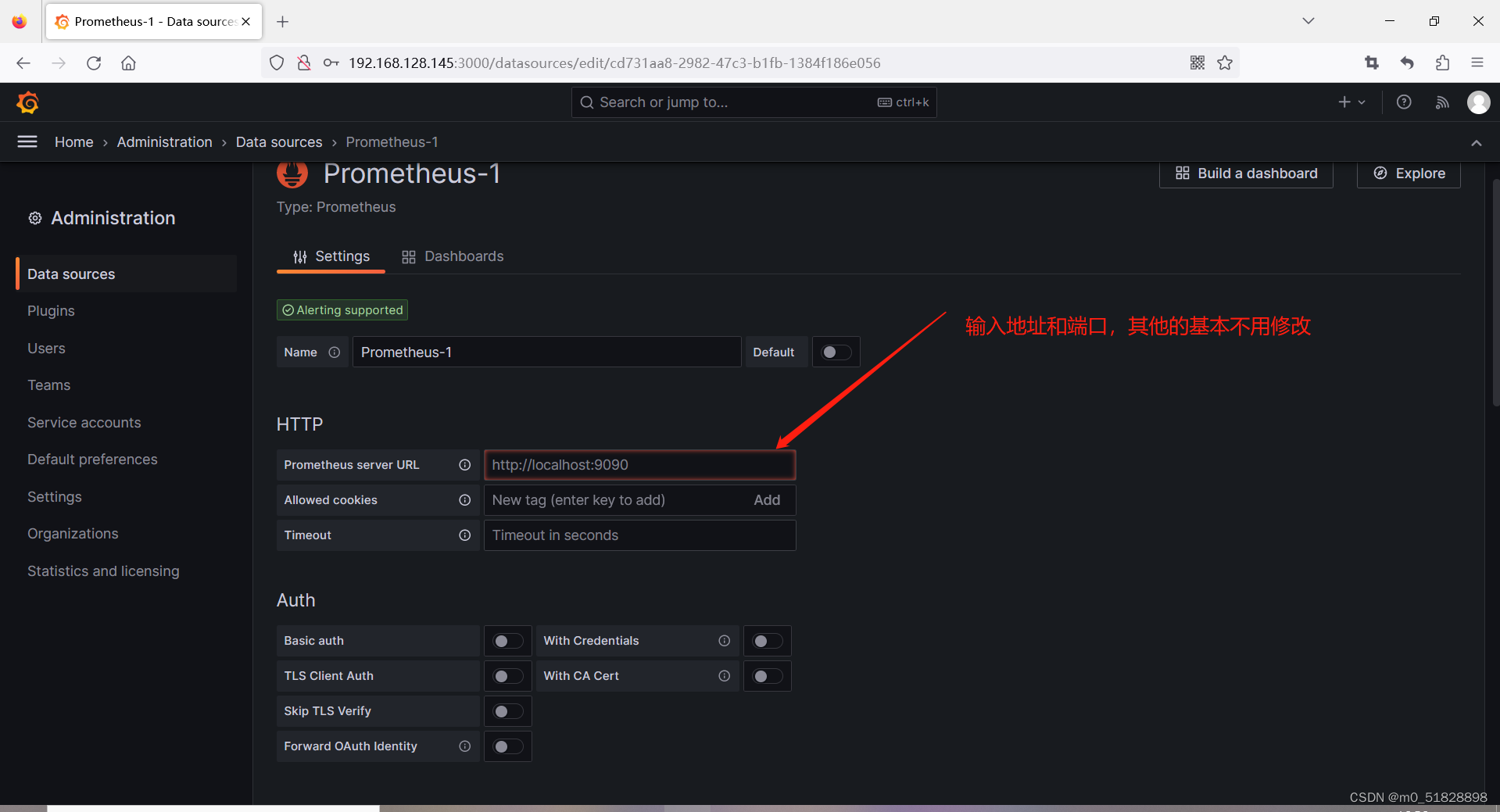Open Statistics and licensing in sidebar

[x=103, y=571]
